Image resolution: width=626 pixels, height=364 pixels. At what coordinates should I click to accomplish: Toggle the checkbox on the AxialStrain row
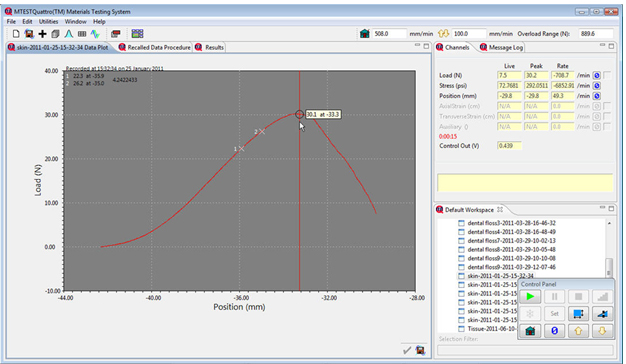tap(607, 106)
